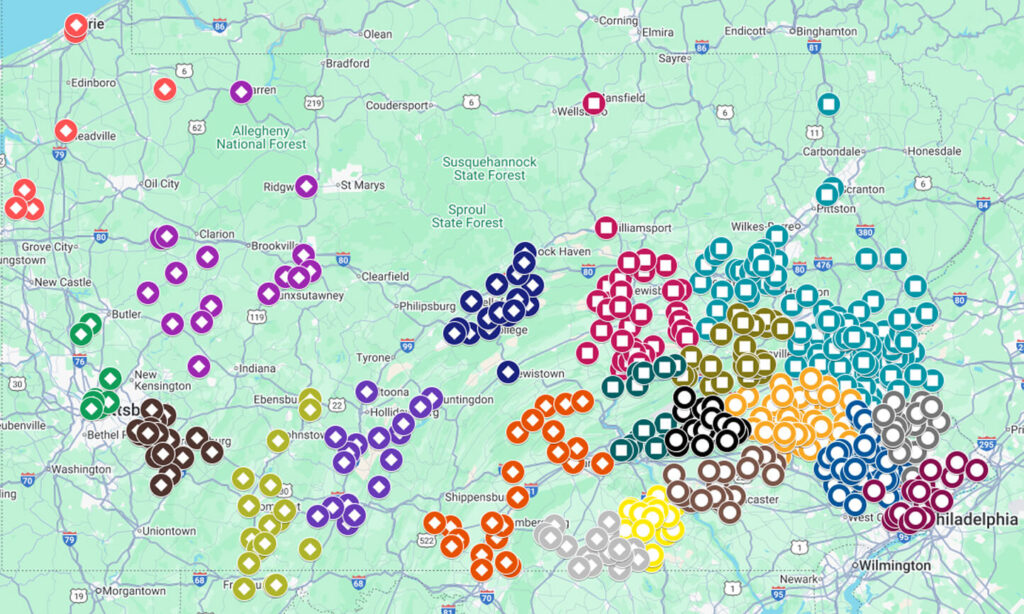Click the Wilmington city label
This screenshot has width=1024, height=614.
coord(893,565)
